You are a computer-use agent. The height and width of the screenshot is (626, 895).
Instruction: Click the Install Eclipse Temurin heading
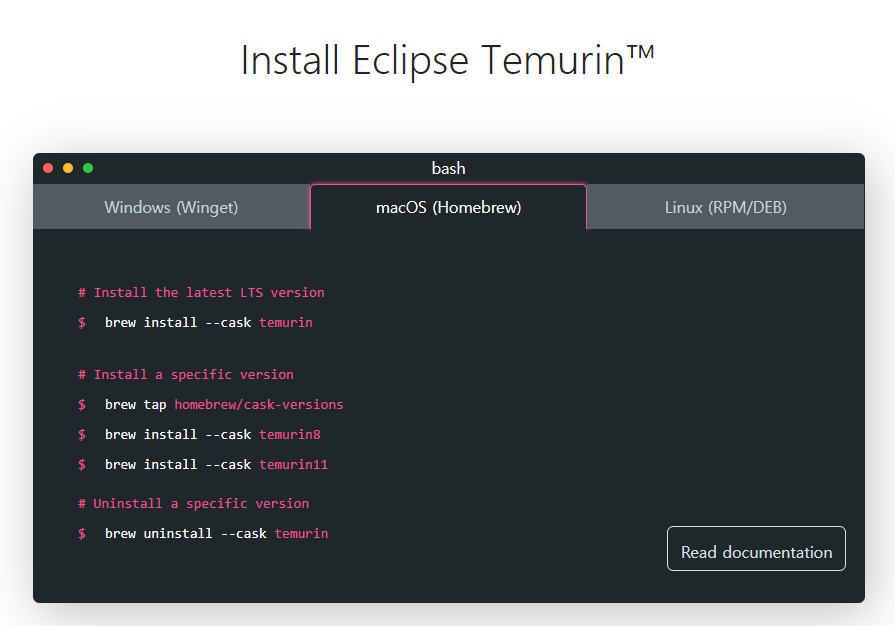(448, 60)
